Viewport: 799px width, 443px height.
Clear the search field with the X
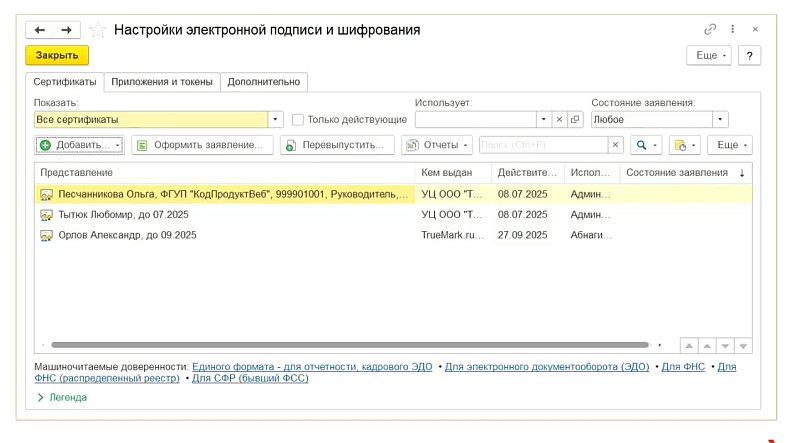615,145
